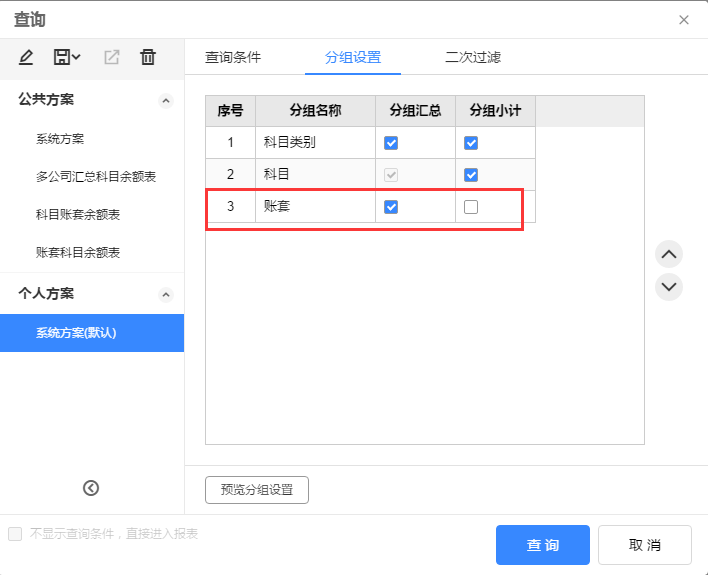Close the 查询 dialog
708x575 pixels.
pyautogui.click(x=684, y=20)
